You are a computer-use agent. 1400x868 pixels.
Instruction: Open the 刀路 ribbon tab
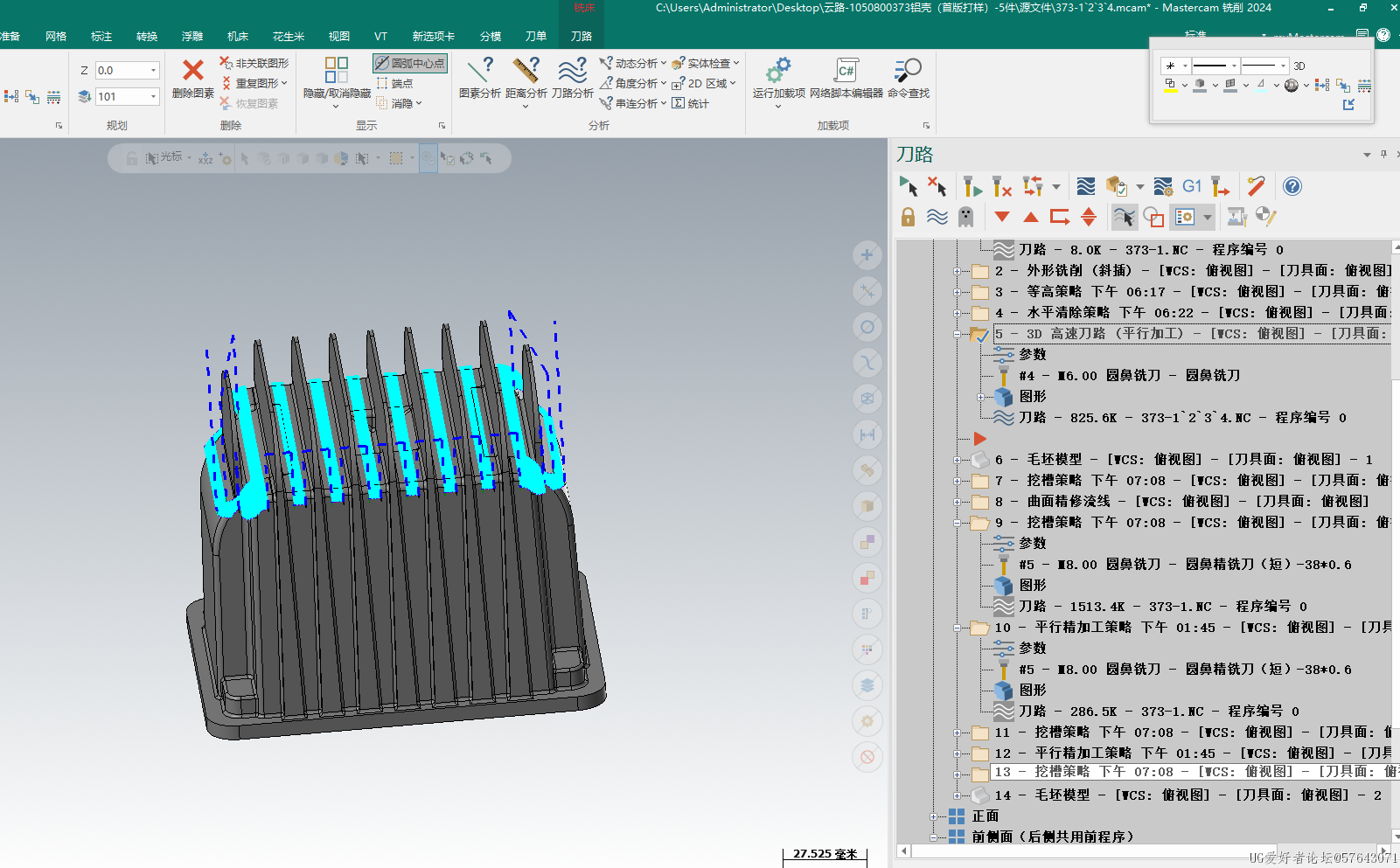[582, 36]
